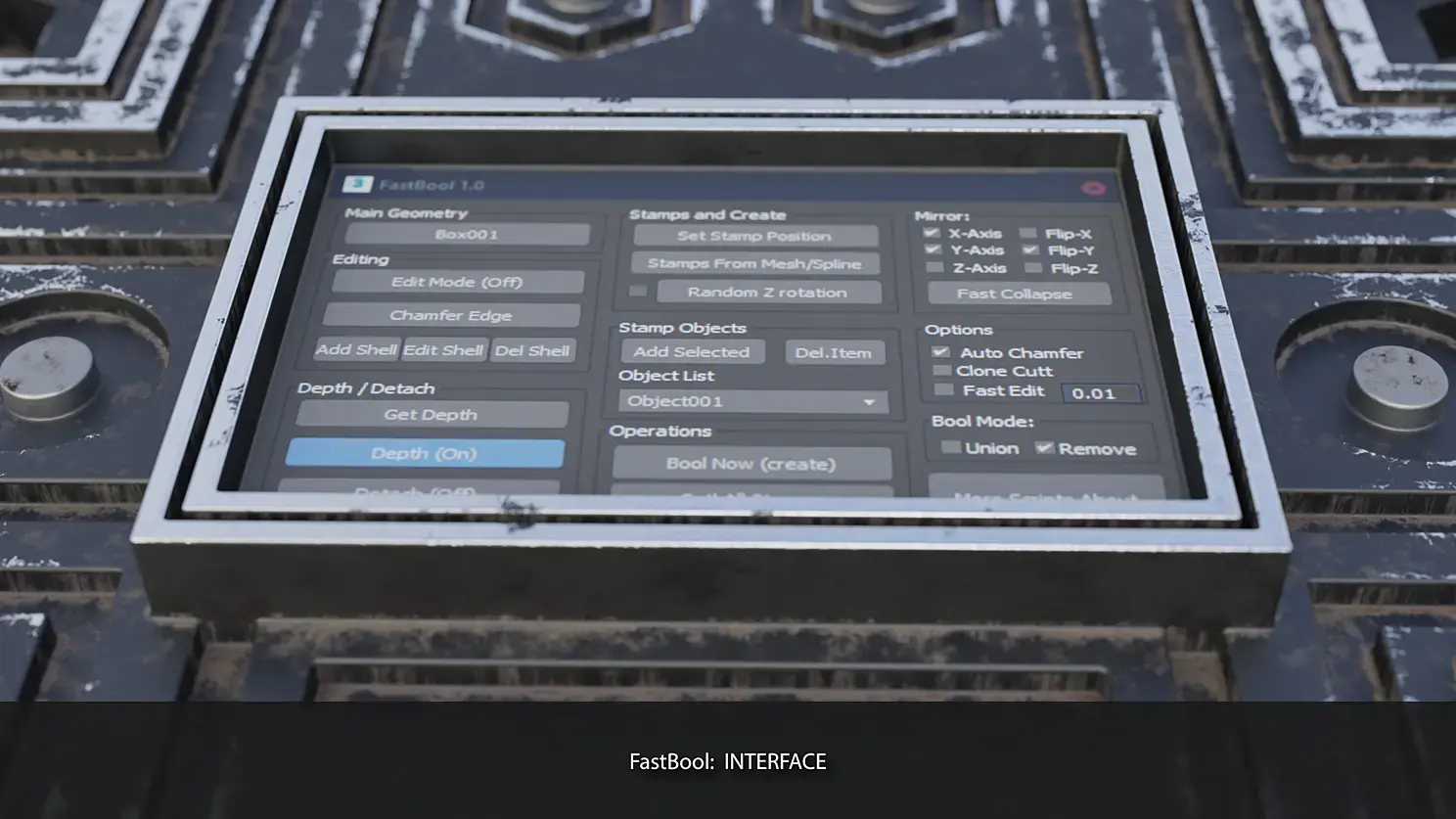Screen dimensions: 1456x819
Task: Click the FastBool 1.0 window title text
Action: coord(432,185)
